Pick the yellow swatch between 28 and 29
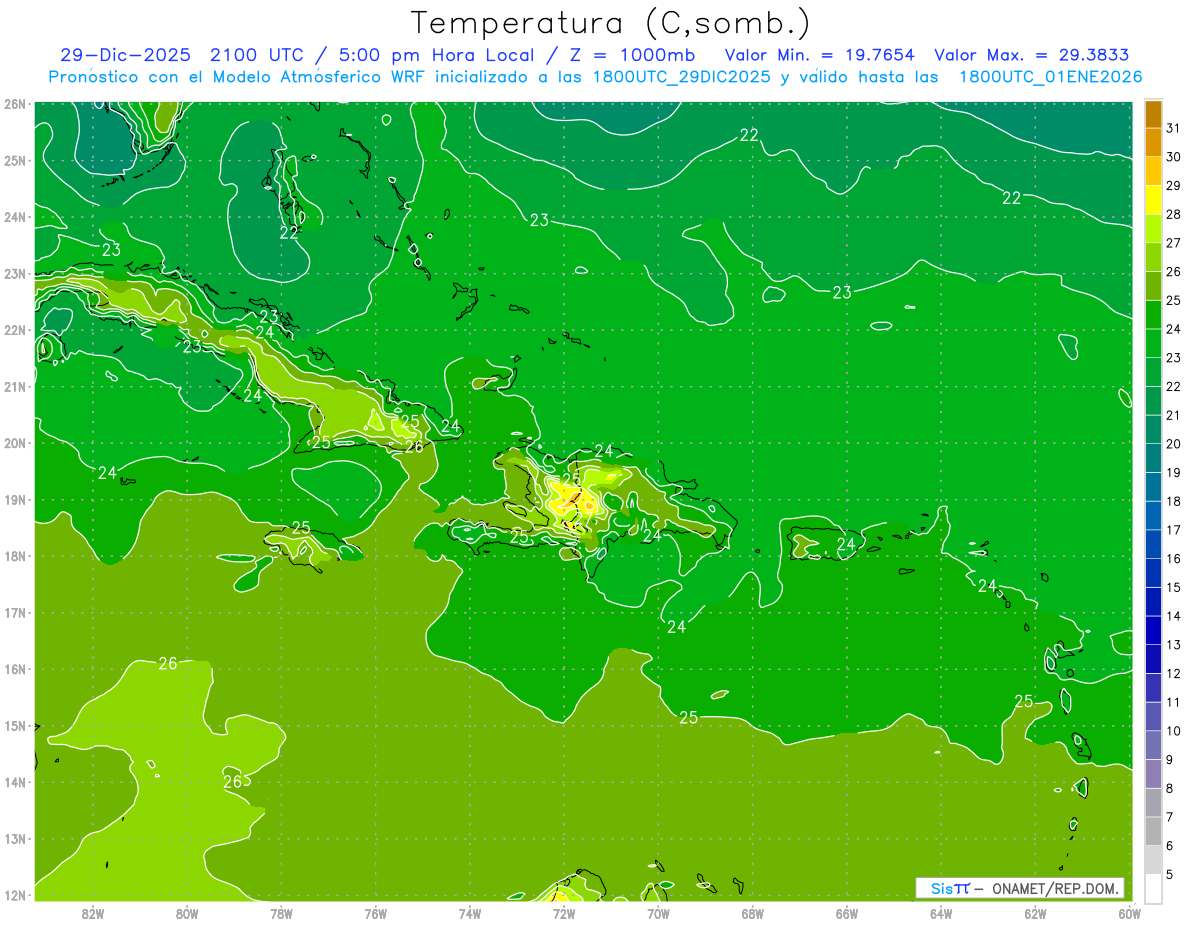The image size is (1200, 927). (1153, 200)
